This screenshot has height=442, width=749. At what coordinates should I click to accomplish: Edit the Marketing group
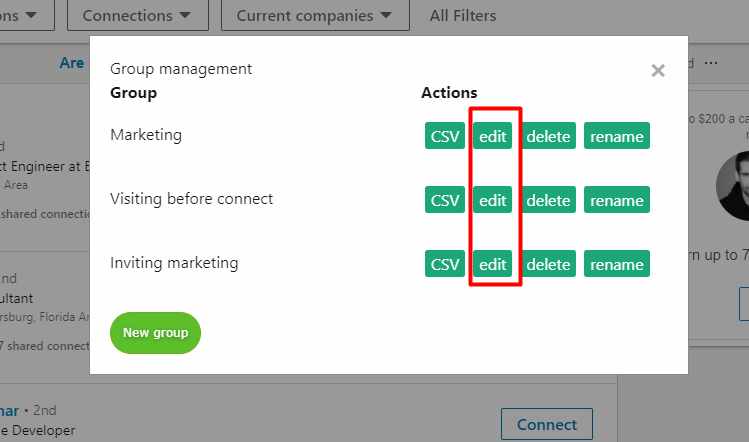tap(492, 136)
